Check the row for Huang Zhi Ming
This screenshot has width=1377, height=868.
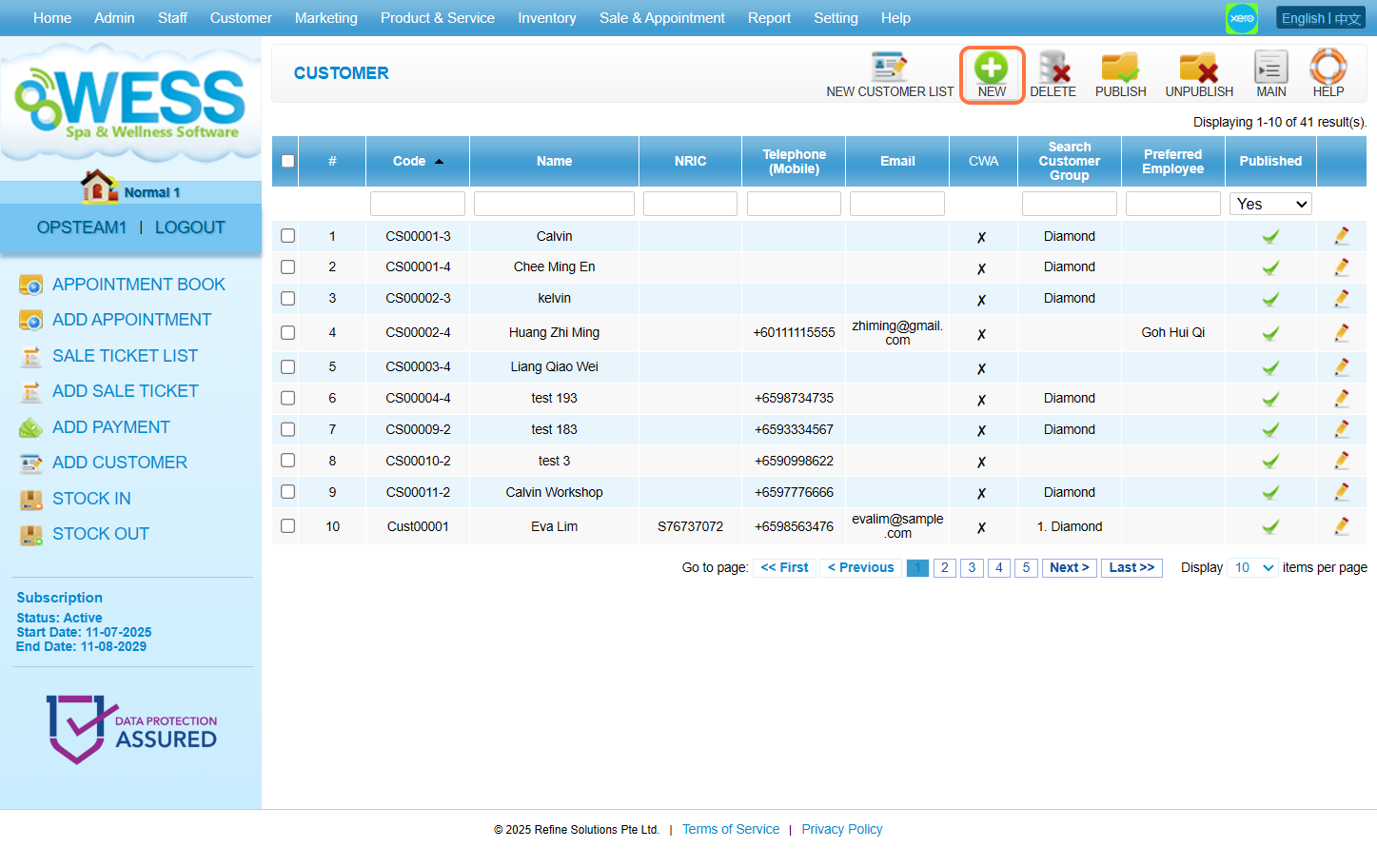click(x=287, y=332)
